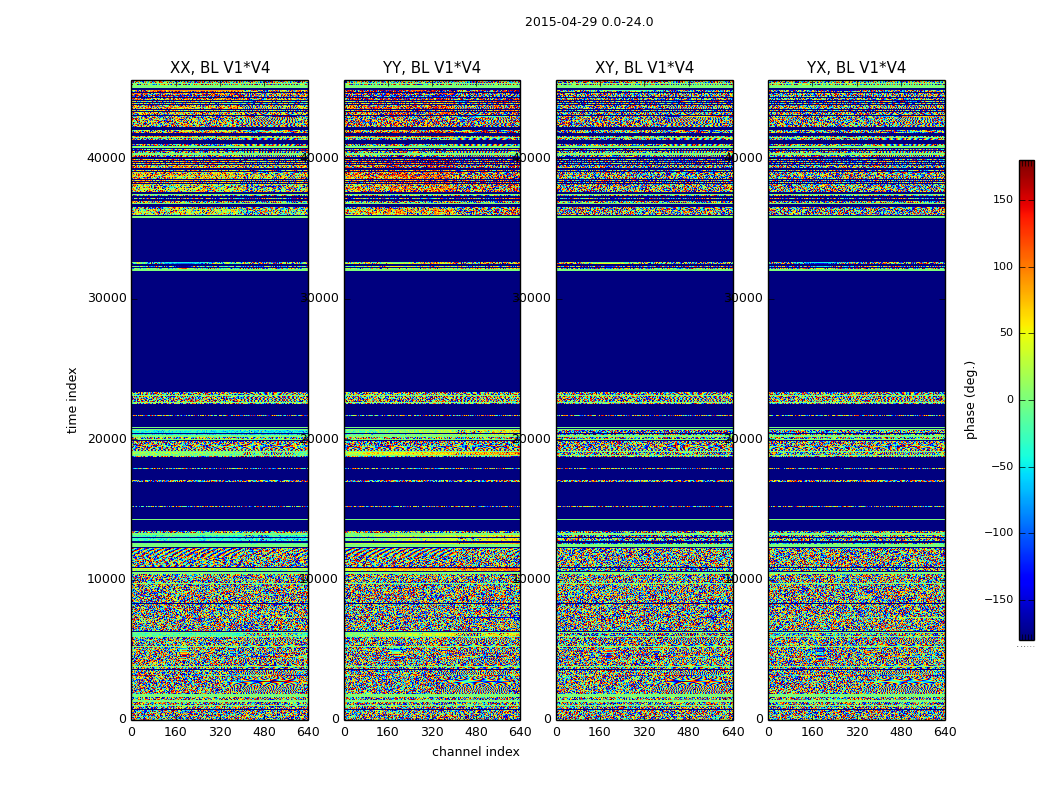Screen dimensions: 1050x800
Task: Click the "channel index" x-axis label
Action: (475, 752)
